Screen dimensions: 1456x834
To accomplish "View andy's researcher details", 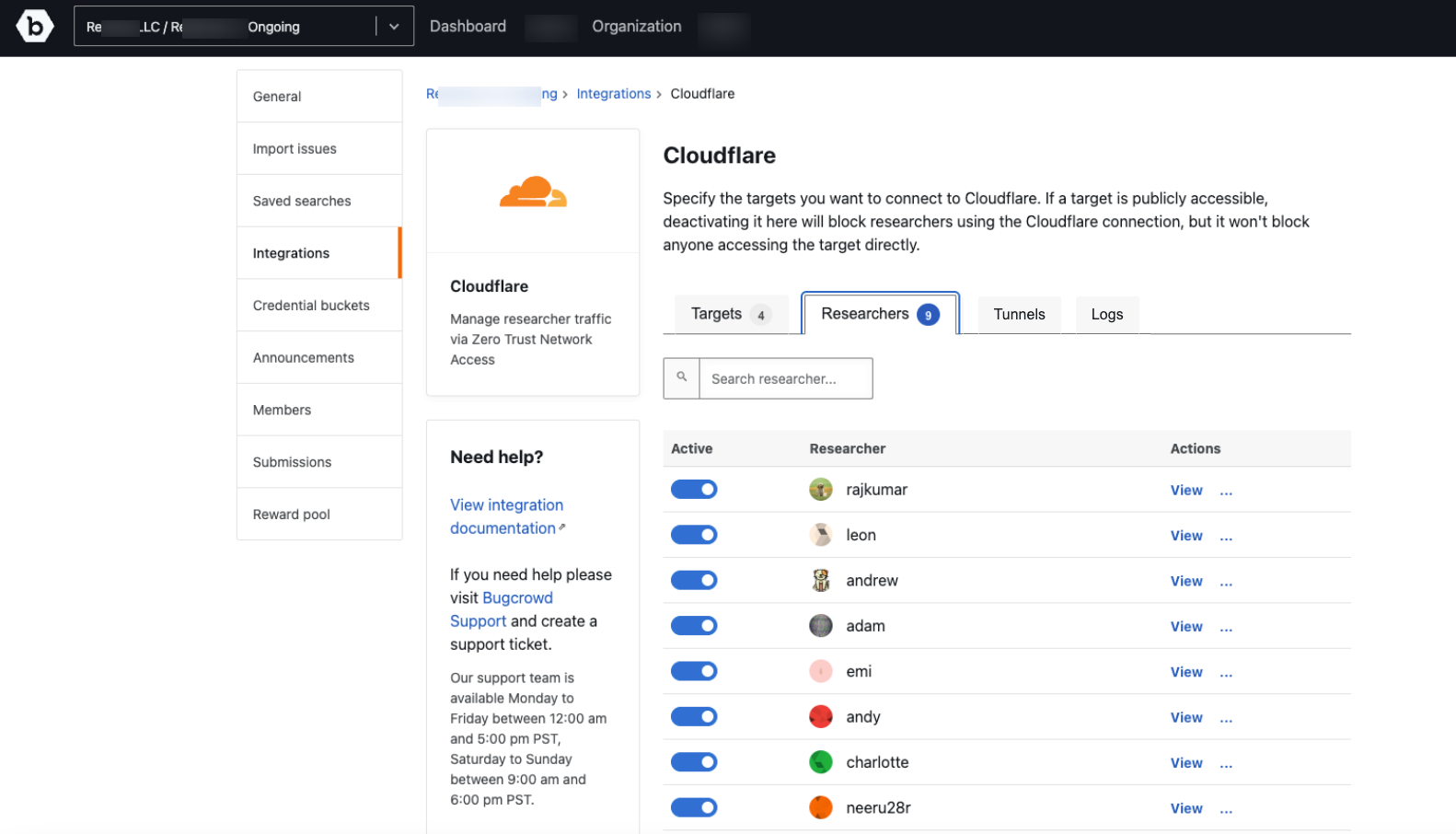I will pos(1186,717).
